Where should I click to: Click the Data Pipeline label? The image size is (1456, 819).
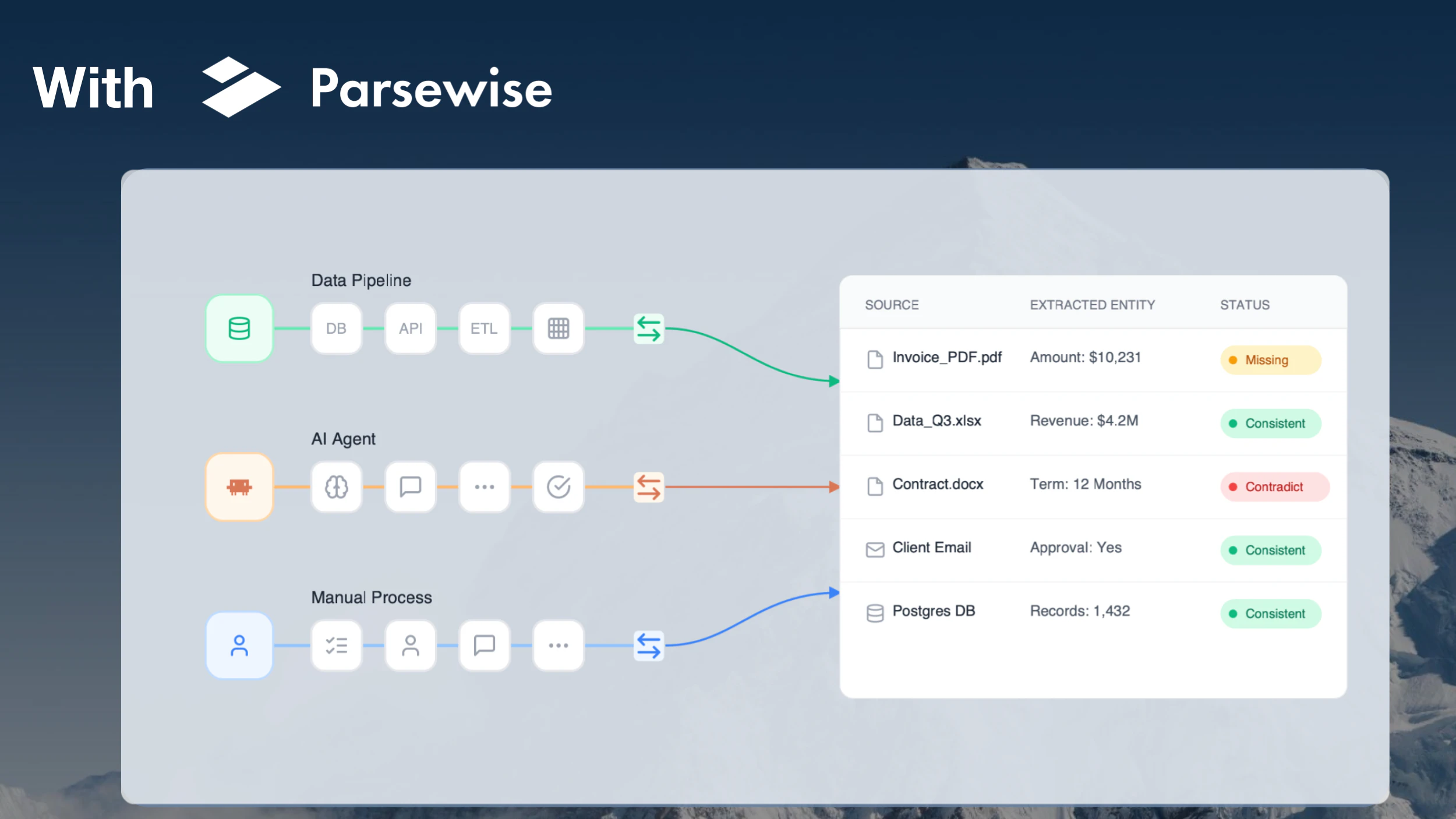point(361,281)
